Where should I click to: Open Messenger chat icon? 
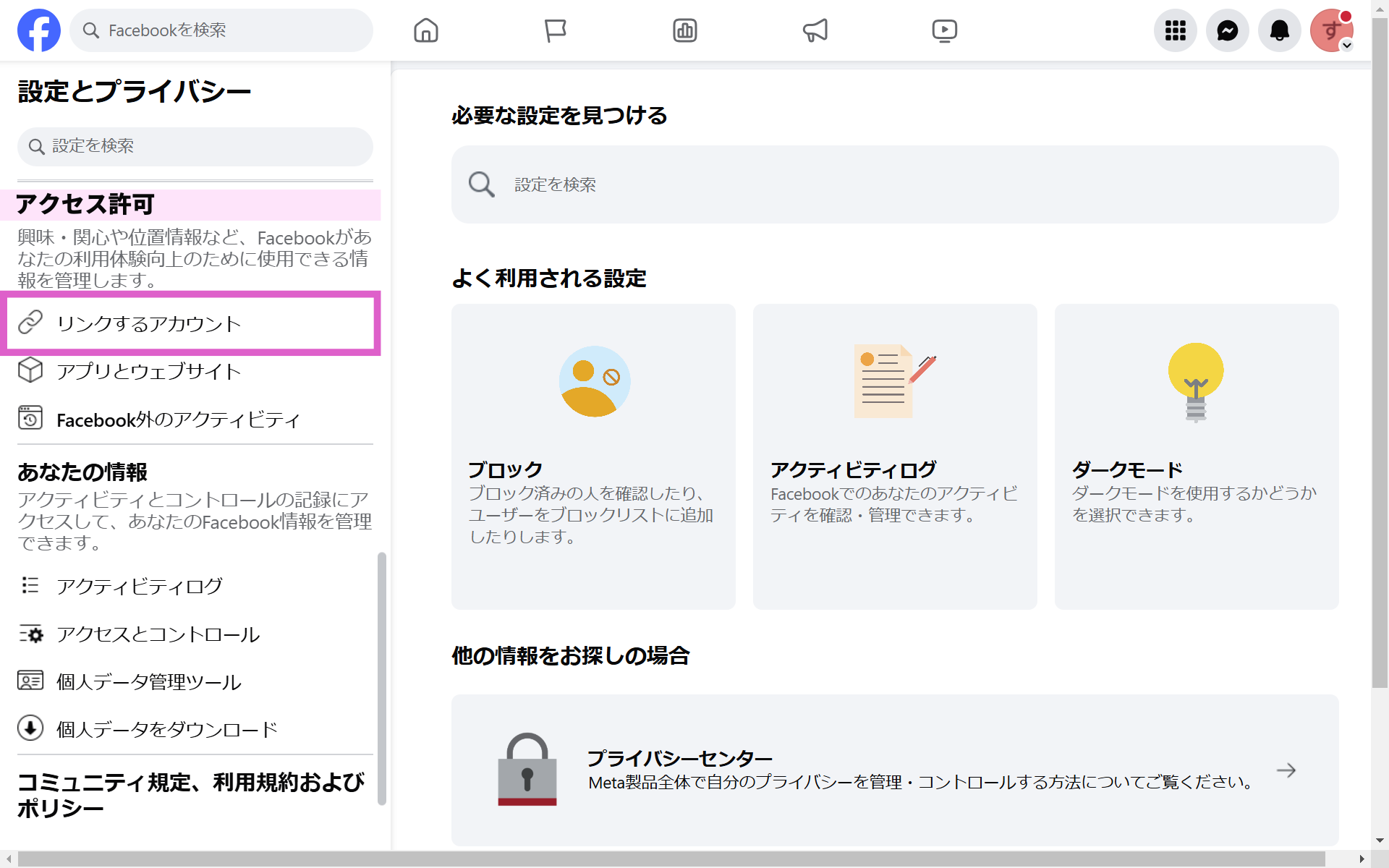[x=1227, y=30]
